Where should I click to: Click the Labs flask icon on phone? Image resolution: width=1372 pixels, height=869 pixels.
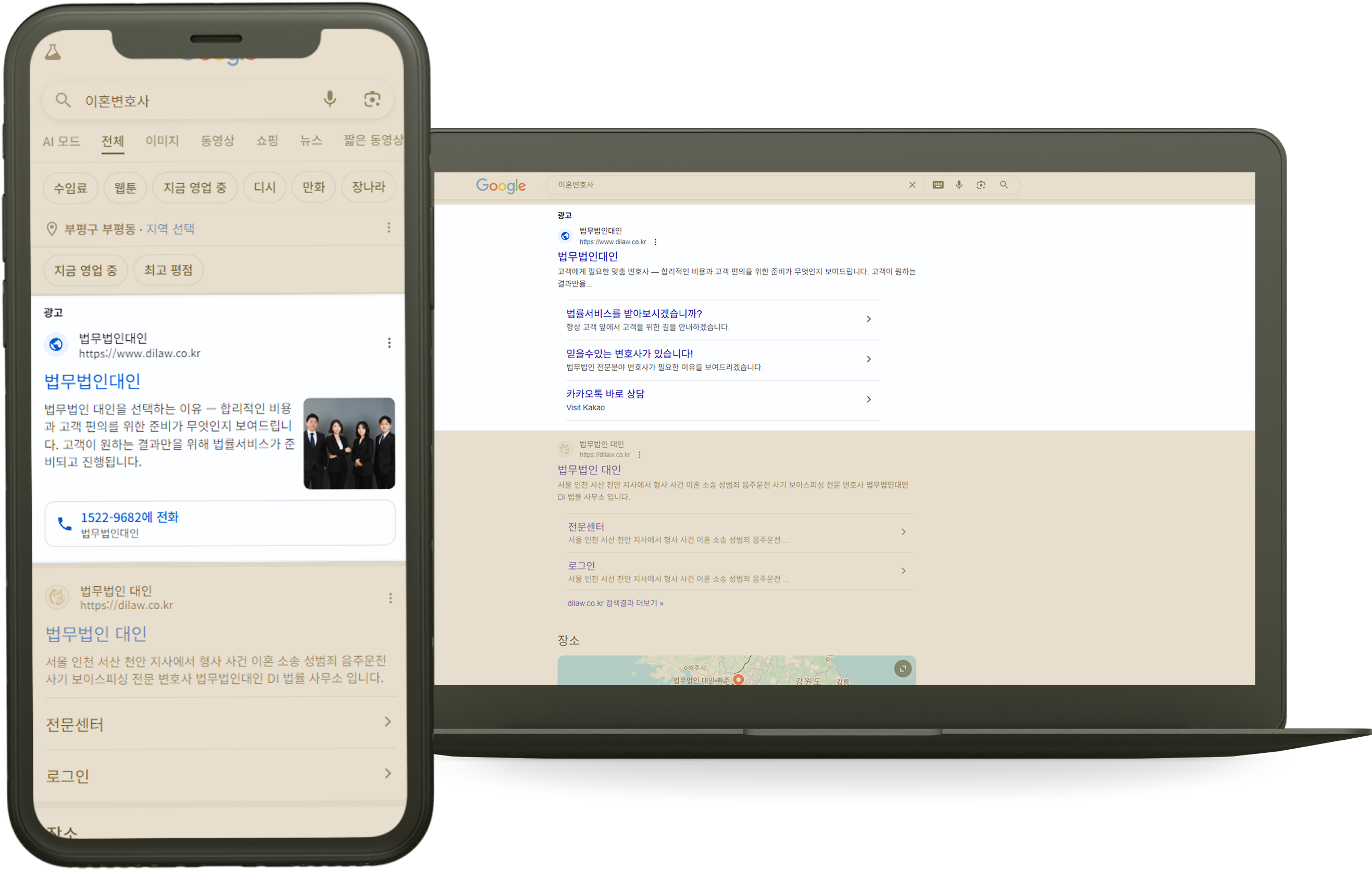[53, 53]
